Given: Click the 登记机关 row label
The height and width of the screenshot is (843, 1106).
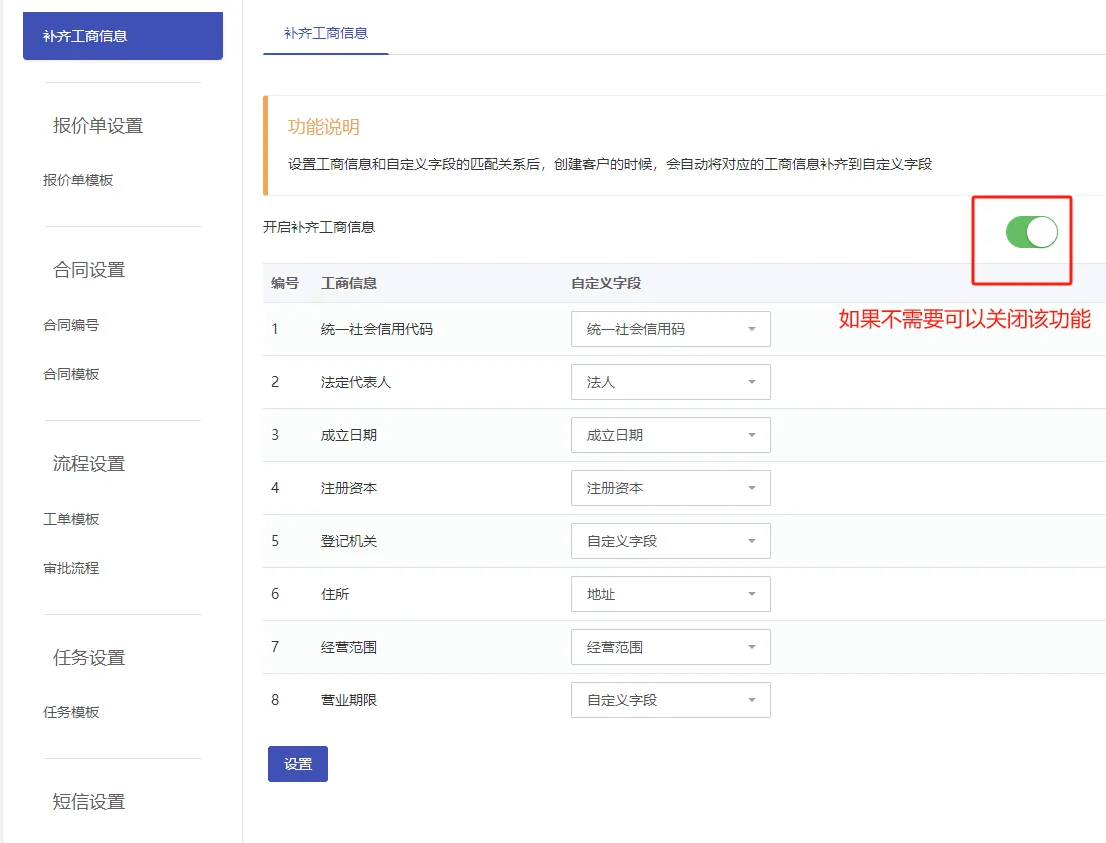Looking at the screenshot, I should 348,540.
